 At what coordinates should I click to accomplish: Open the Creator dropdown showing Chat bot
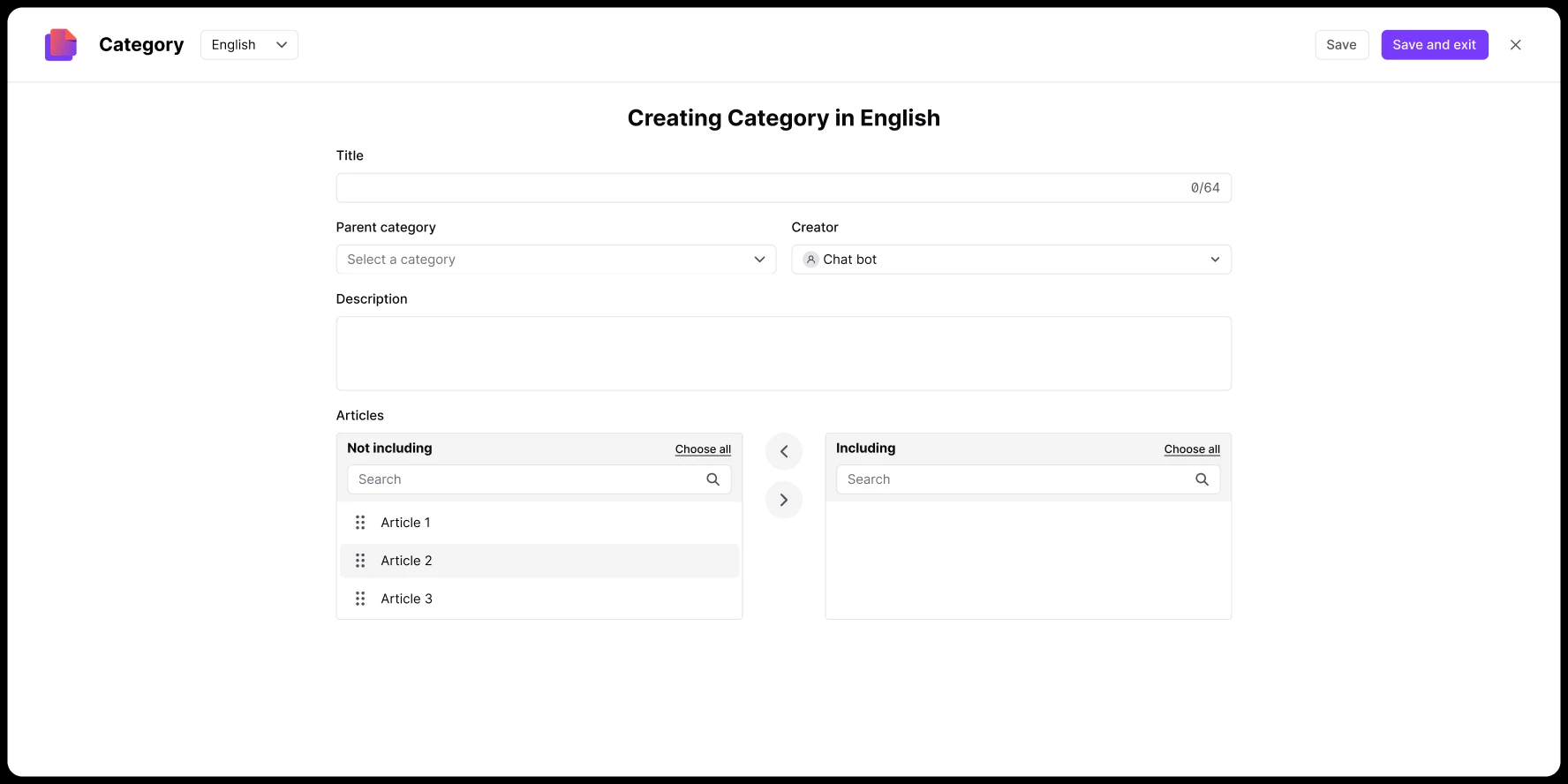tap(1011, 260)
